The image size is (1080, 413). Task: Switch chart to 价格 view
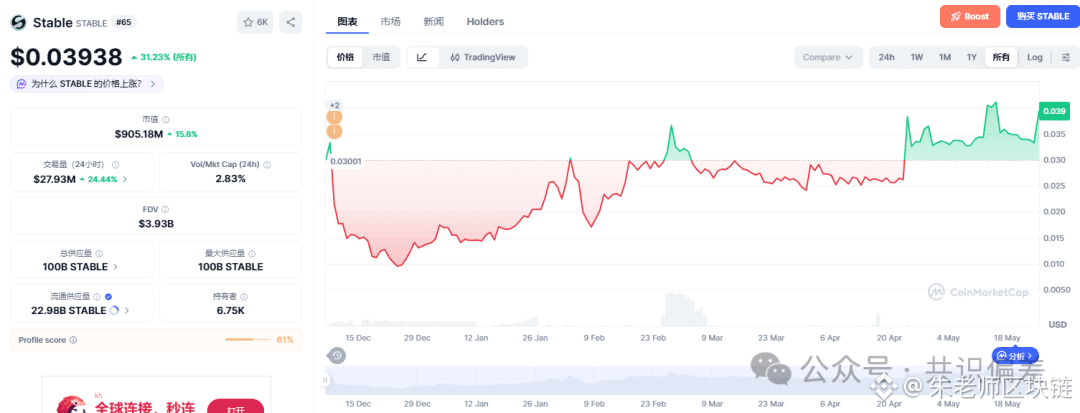pyautogui.click(x=345, y=57)
